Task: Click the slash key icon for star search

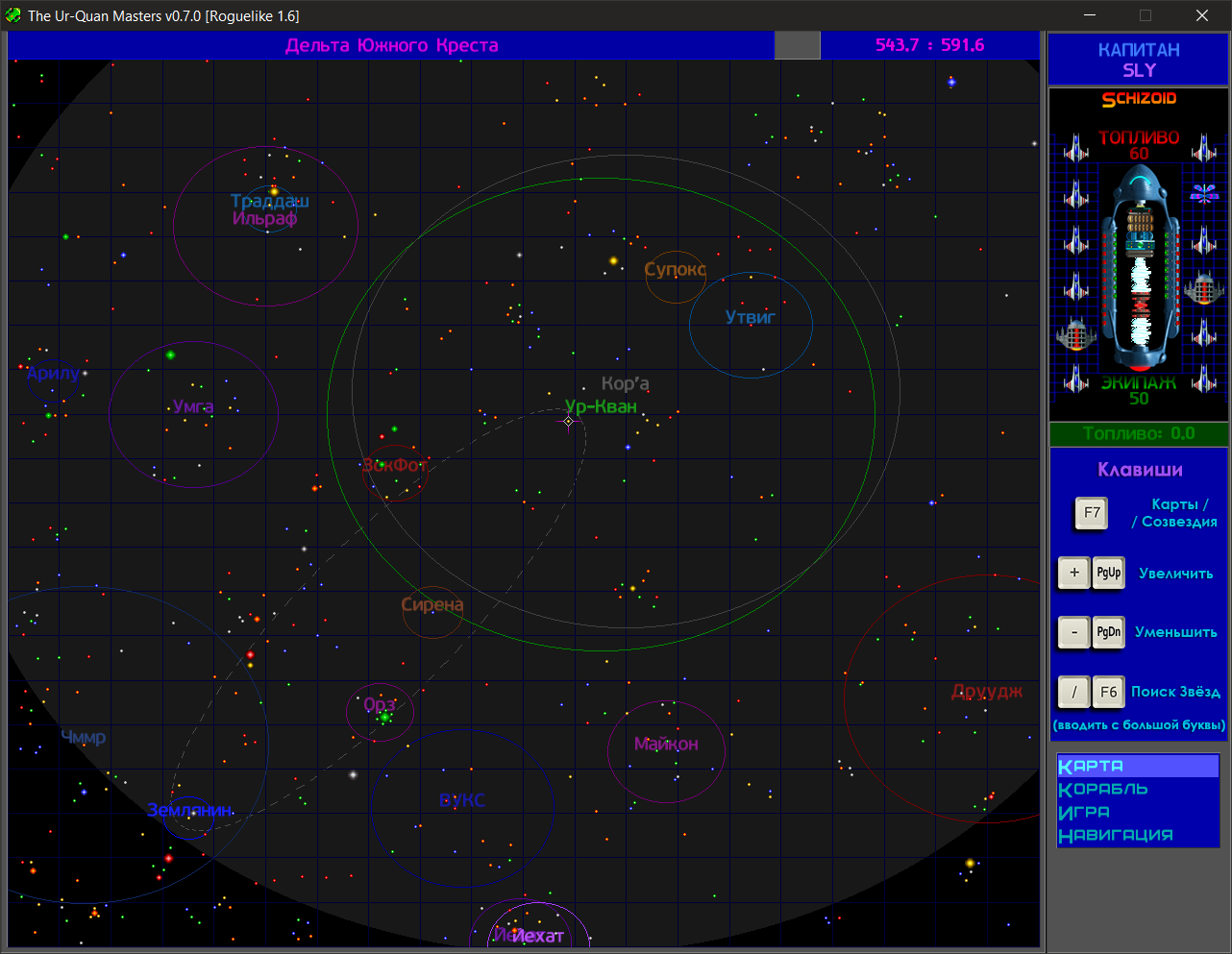Action: point(1074,692)
